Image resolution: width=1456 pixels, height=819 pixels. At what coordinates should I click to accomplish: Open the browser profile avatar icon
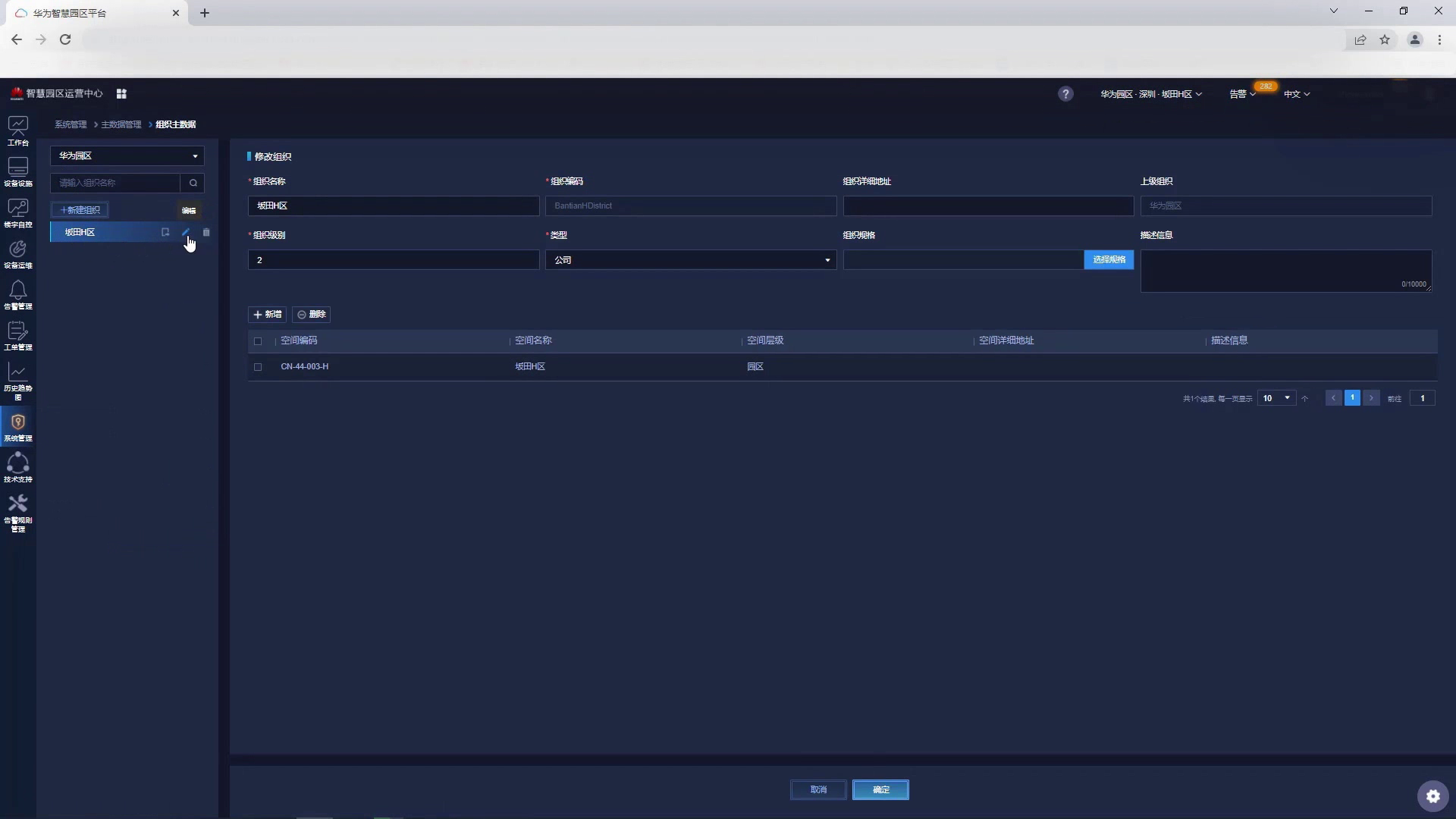pyautogui.click(x=1414, y=39)
